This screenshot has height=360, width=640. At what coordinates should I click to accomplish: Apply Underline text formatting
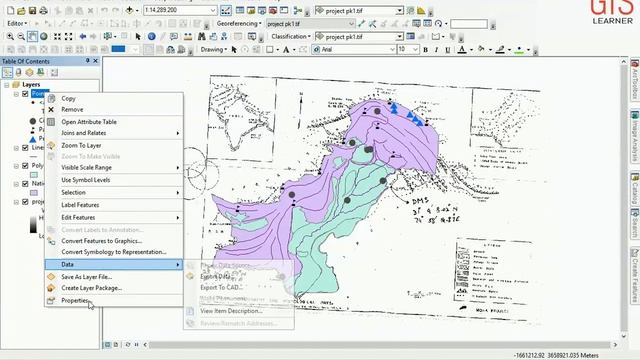[x=447, y=50]
